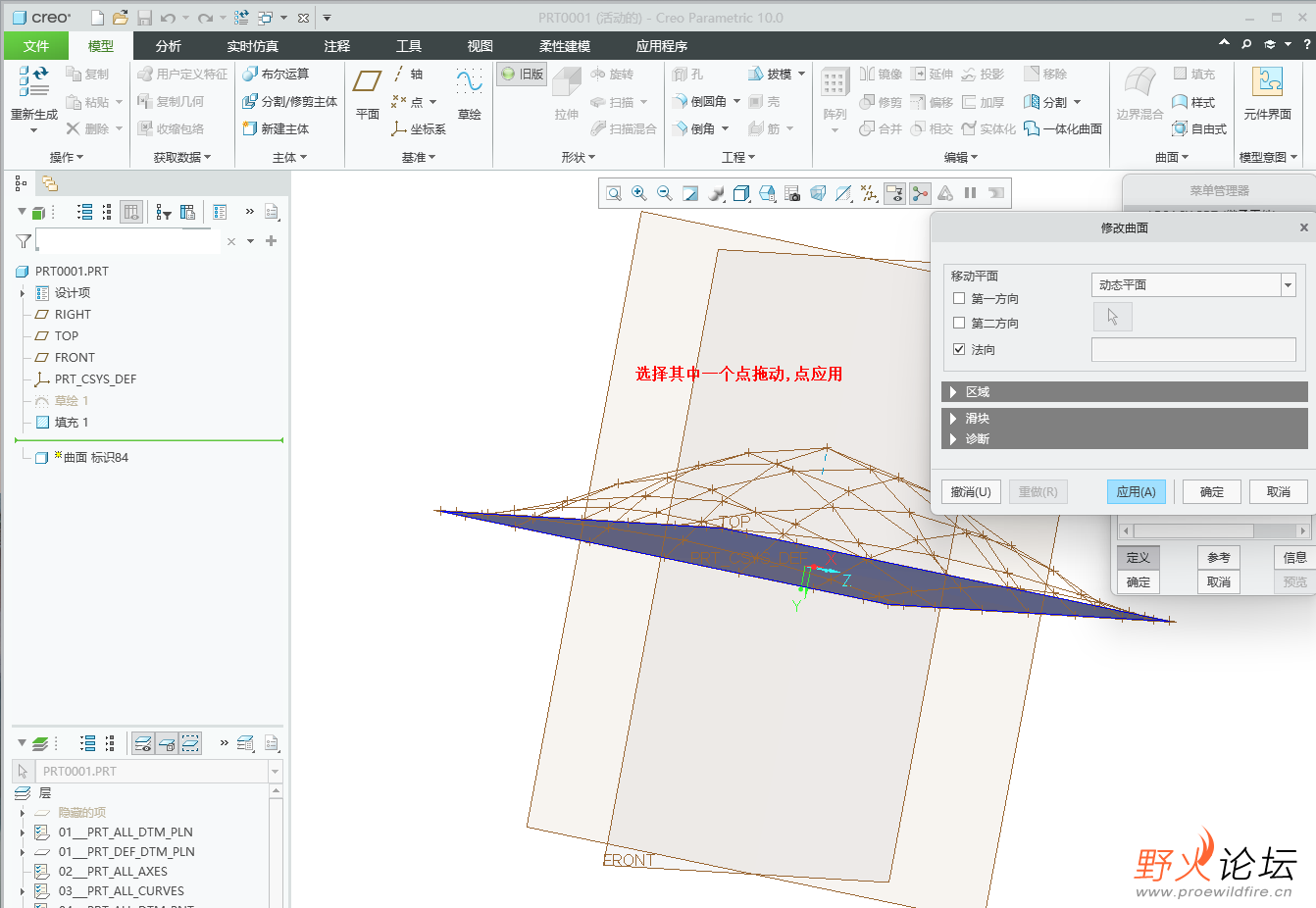
Task: Open the Component interface (元件界面) tool
Action: [x=1267, y=93]
